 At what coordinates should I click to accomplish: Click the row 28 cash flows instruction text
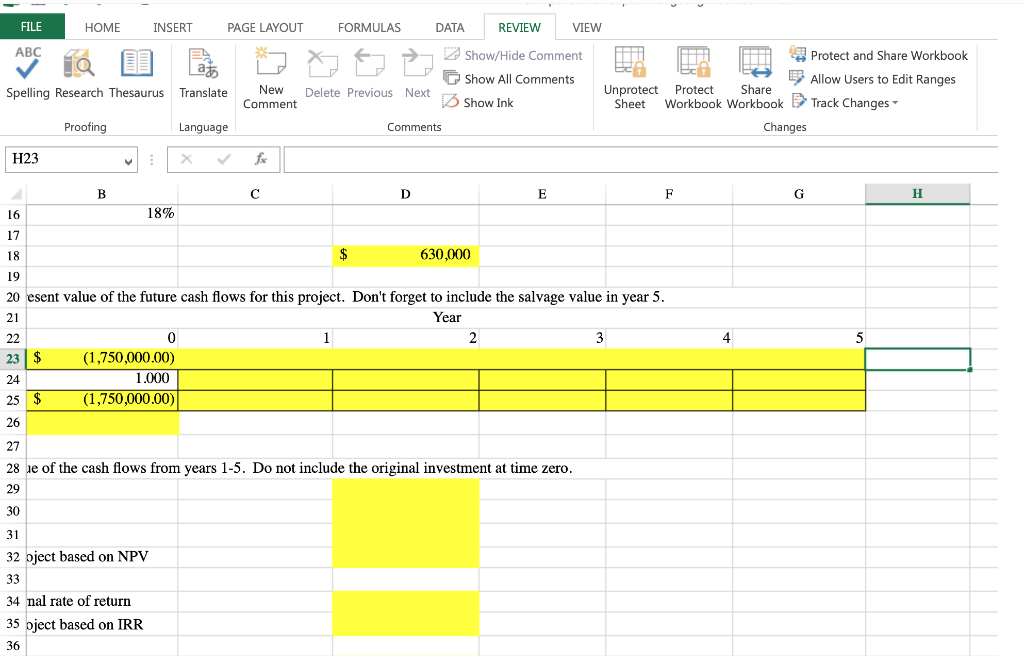[x=300, y=468]
